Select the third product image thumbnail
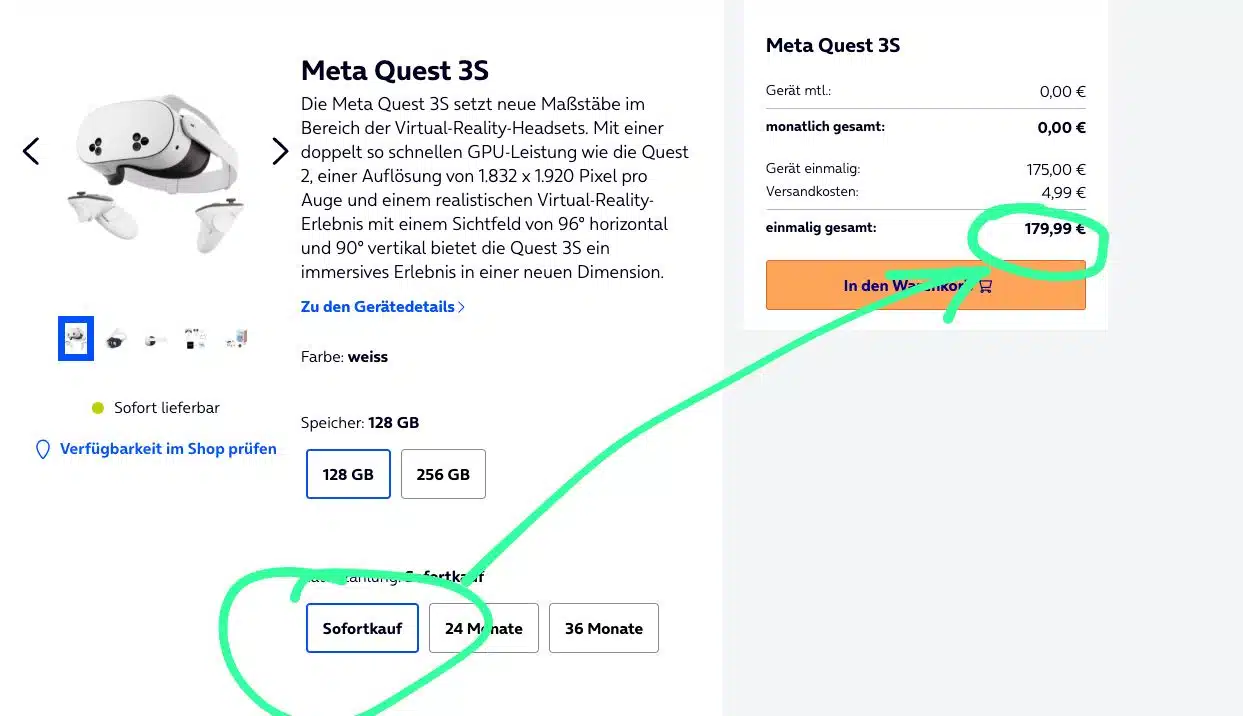 156,339
